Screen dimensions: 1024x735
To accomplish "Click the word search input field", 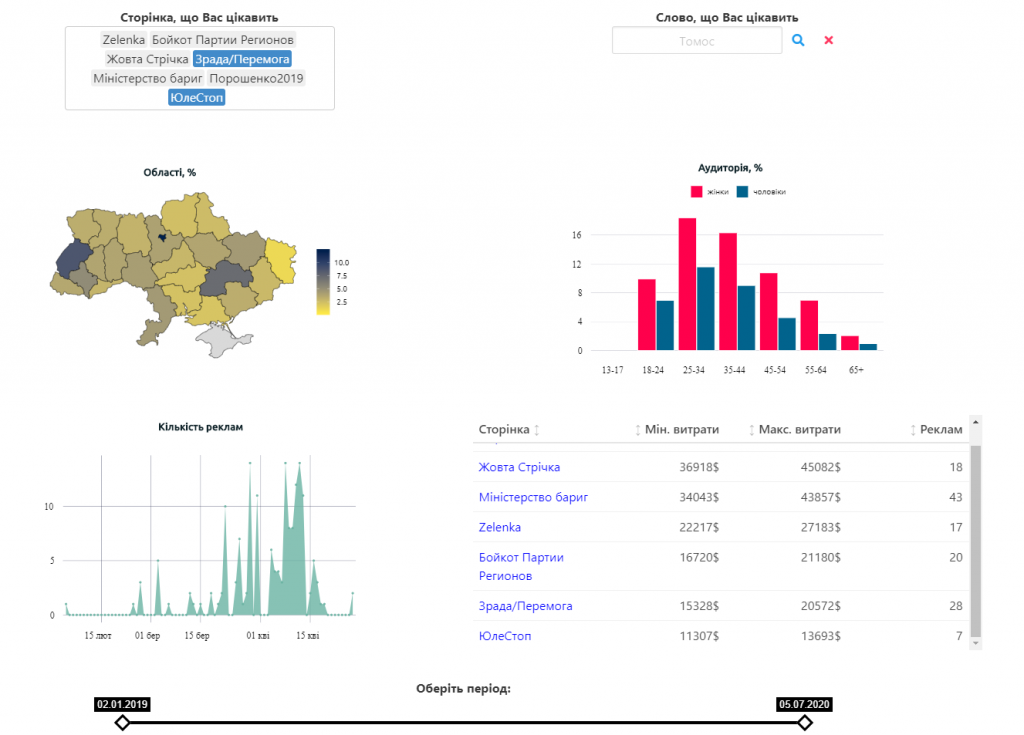I will (697, 41).
